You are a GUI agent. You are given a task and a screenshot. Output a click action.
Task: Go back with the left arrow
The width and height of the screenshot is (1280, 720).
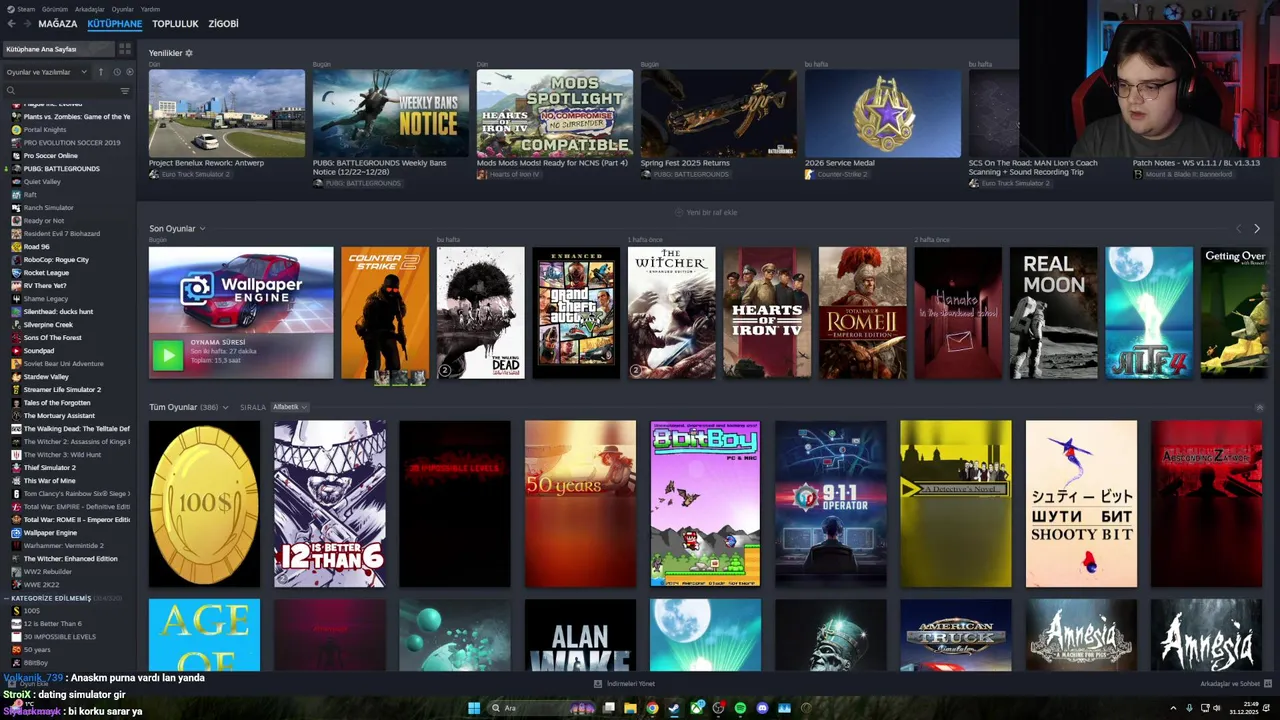[x=11, y=24]
